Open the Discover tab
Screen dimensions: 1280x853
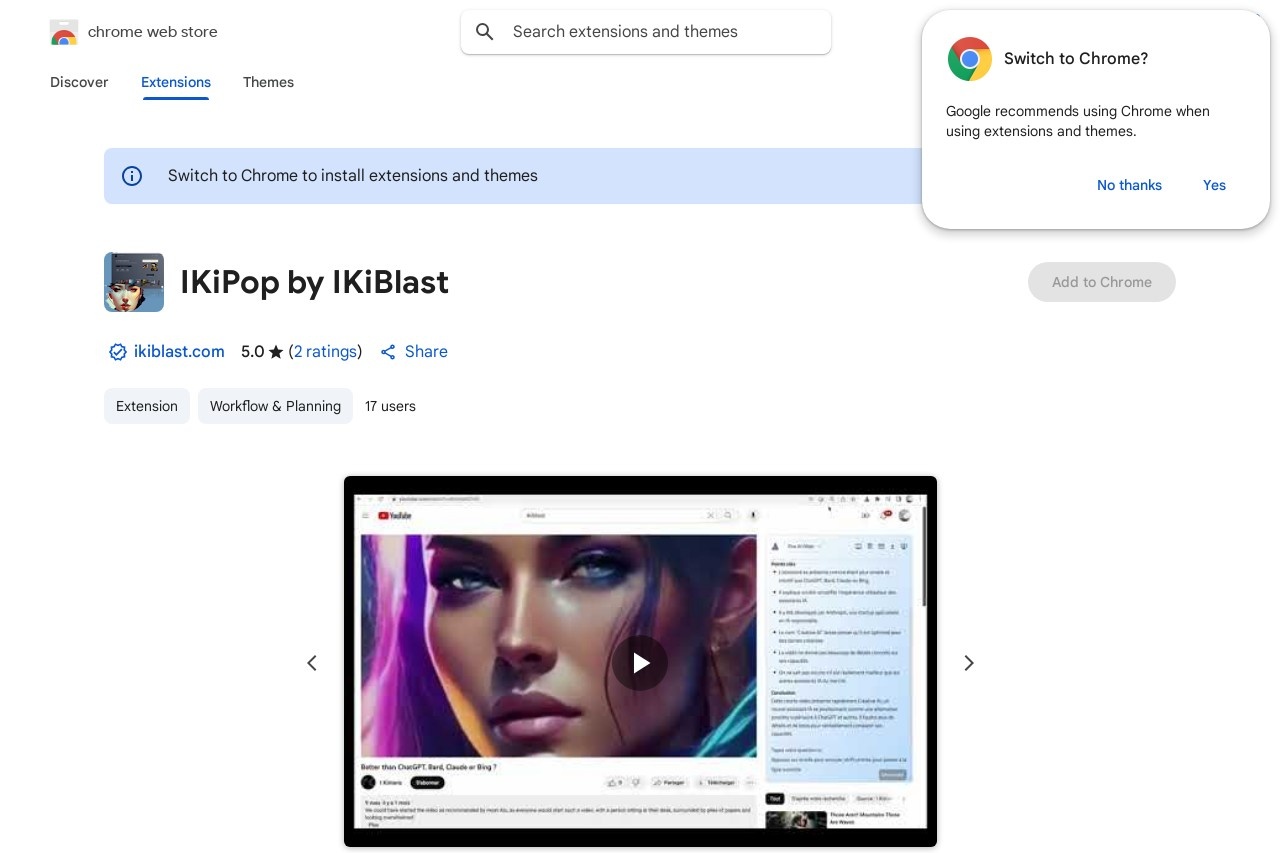[79, 82]
